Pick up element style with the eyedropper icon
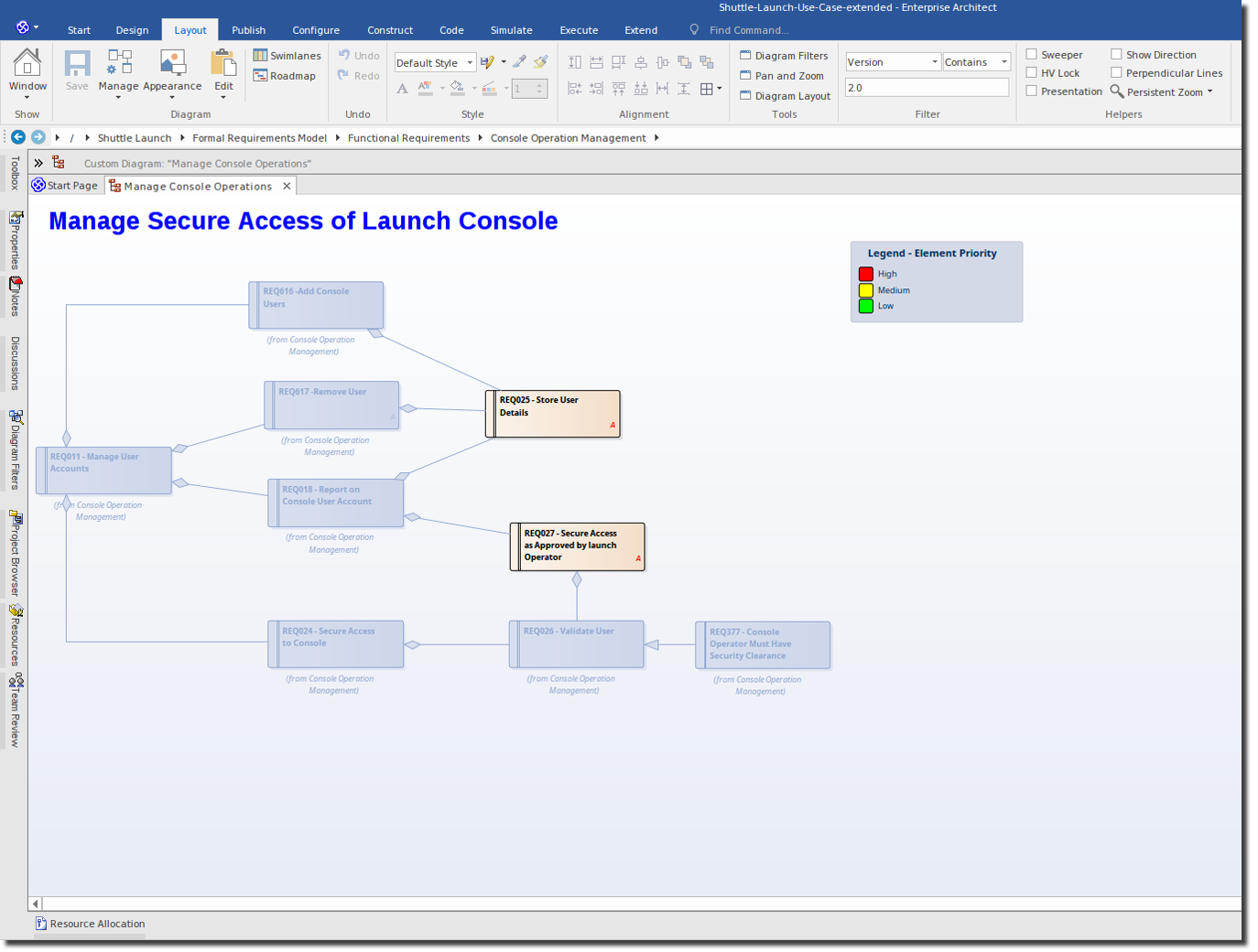Viewport: 1258px width, 952px height. (x=518, y=61)
